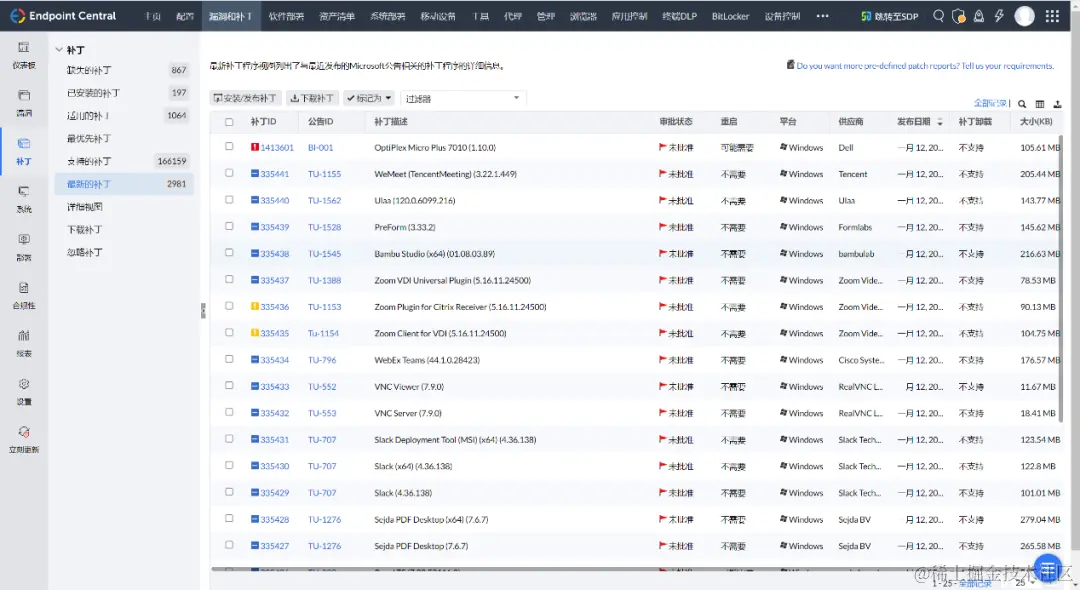
Task: Click the 下载补丁 toolbar button
Action: coord(312,98)
